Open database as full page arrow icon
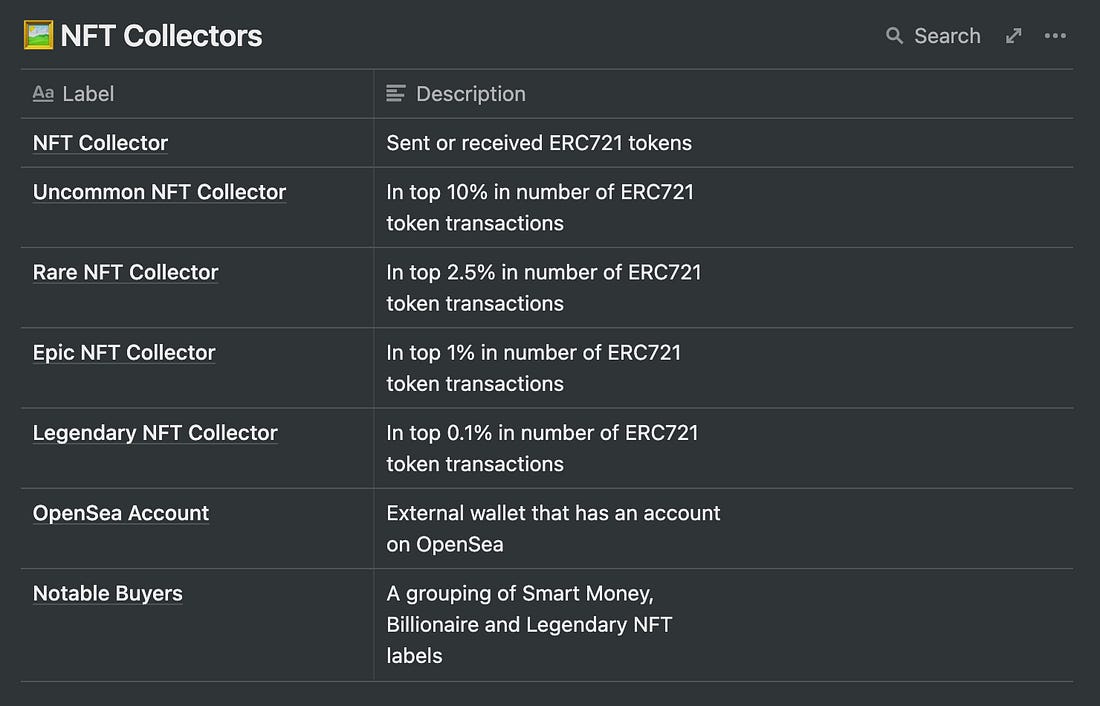Screen dimensions: 1100x706 coord(1013,36)
